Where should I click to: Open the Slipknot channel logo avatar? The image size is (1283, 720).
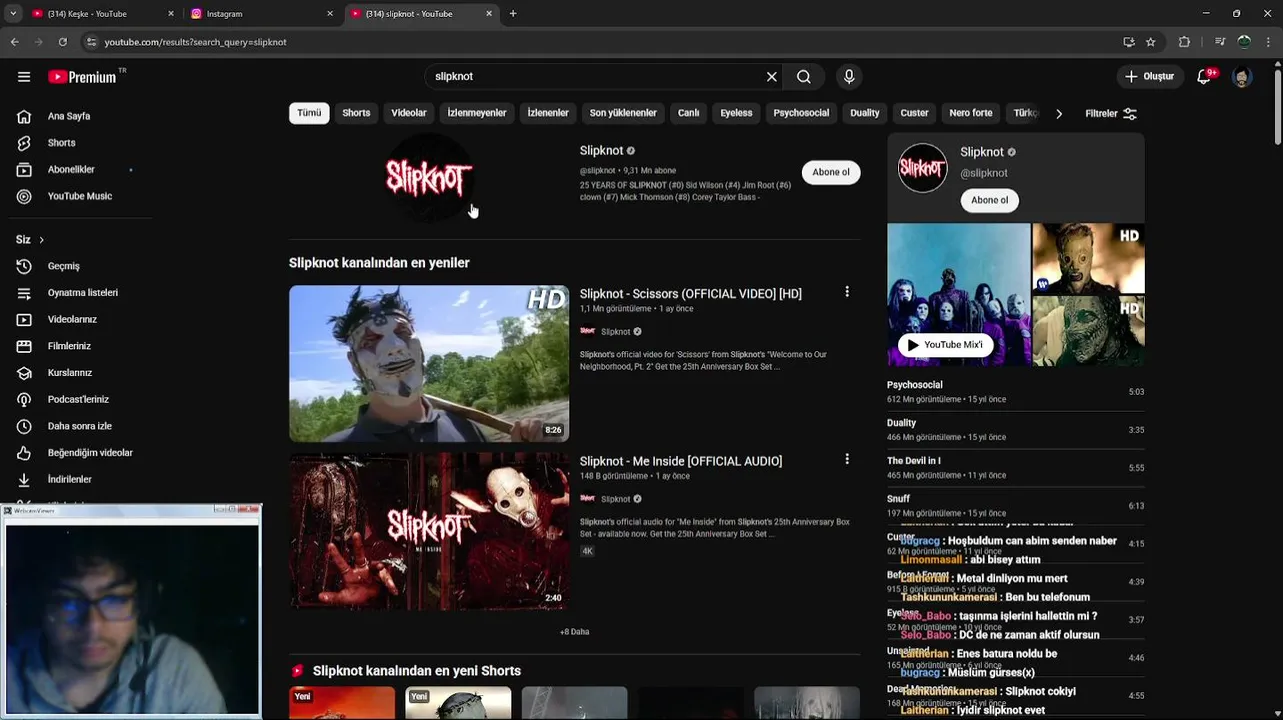429,178
